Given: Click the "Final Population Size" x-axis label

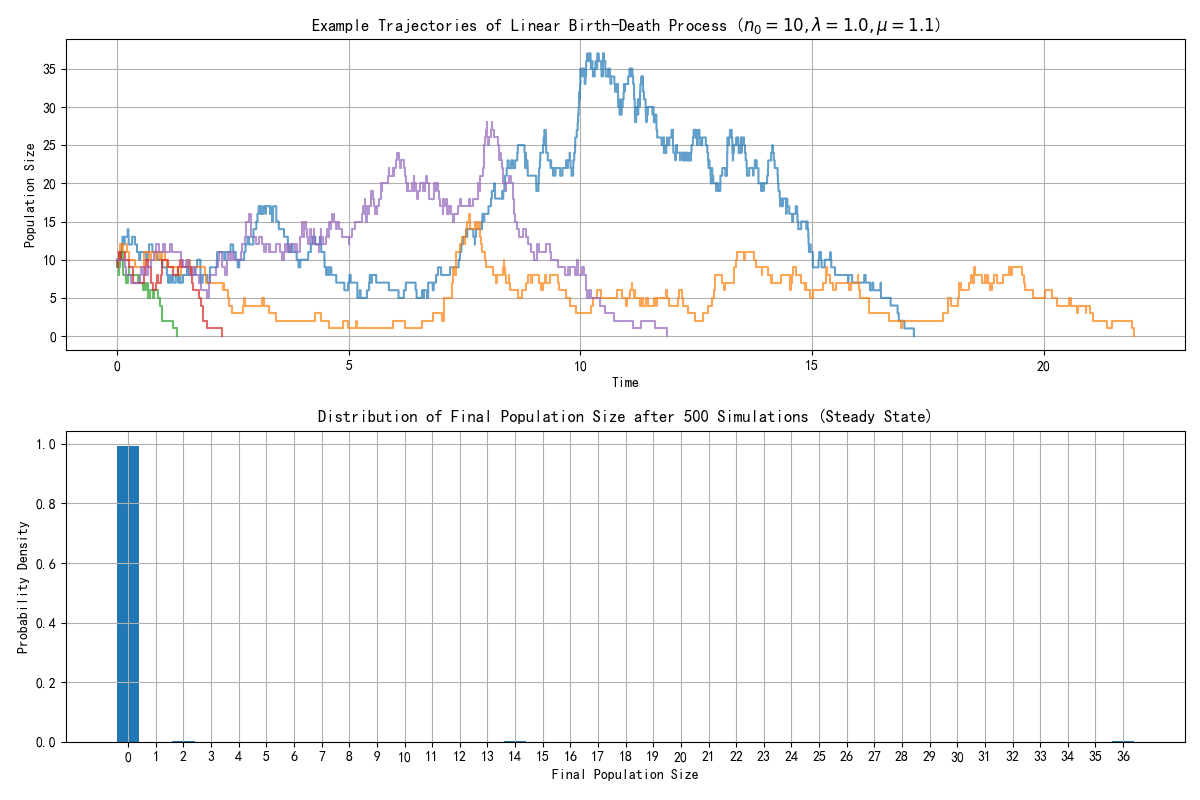Looking at the screenshot, I should tap(625, 774).
